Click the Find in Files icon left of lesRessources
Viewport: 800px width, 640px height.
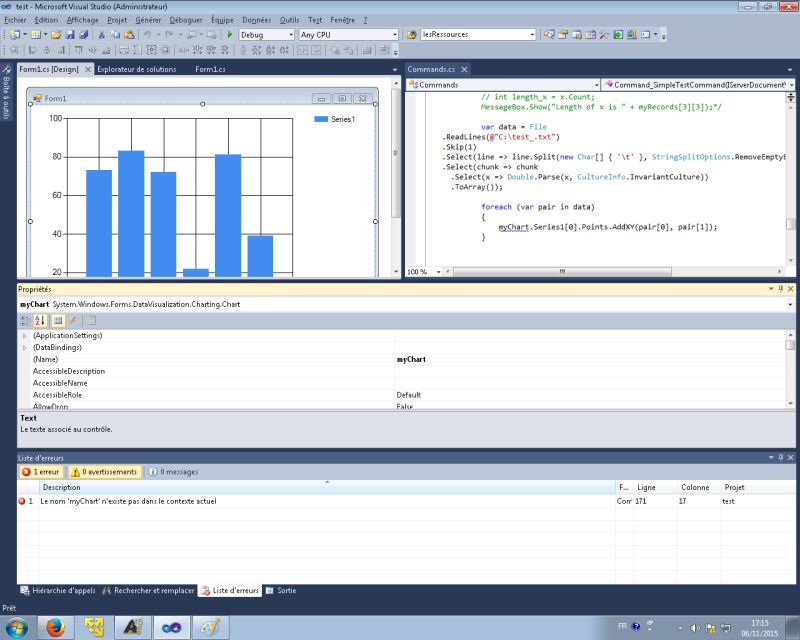412,34
